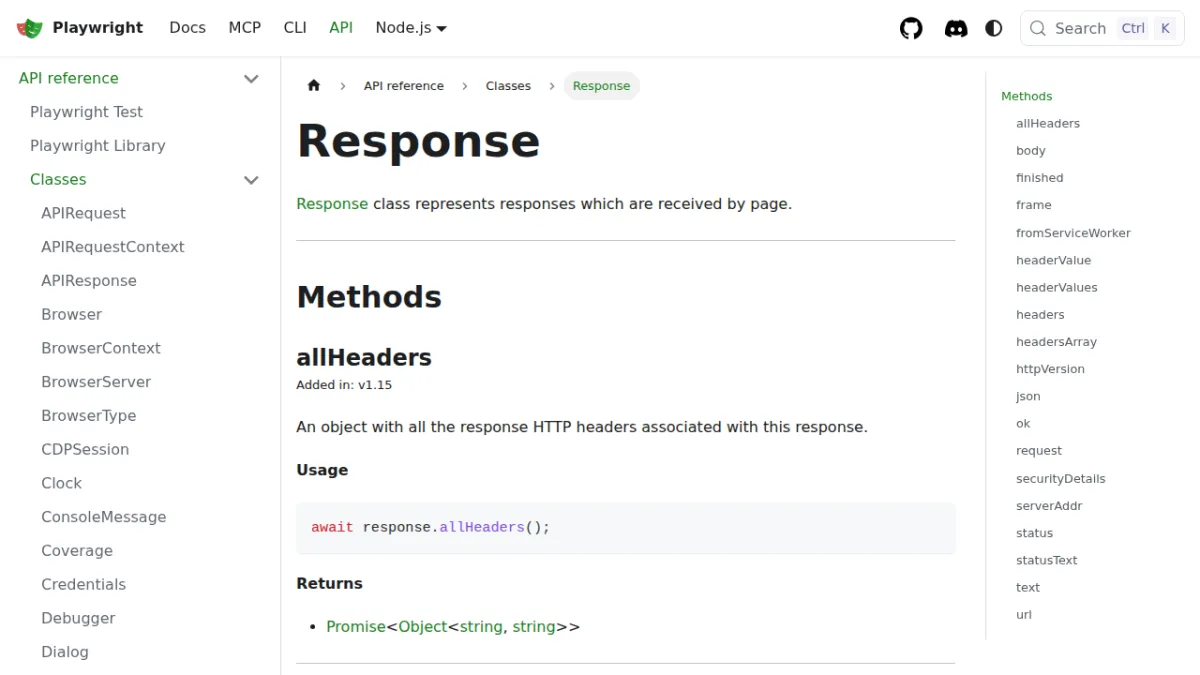The image size is (1200, 675).
Task: Open the Docs navbar item
Action: [187, 28]
